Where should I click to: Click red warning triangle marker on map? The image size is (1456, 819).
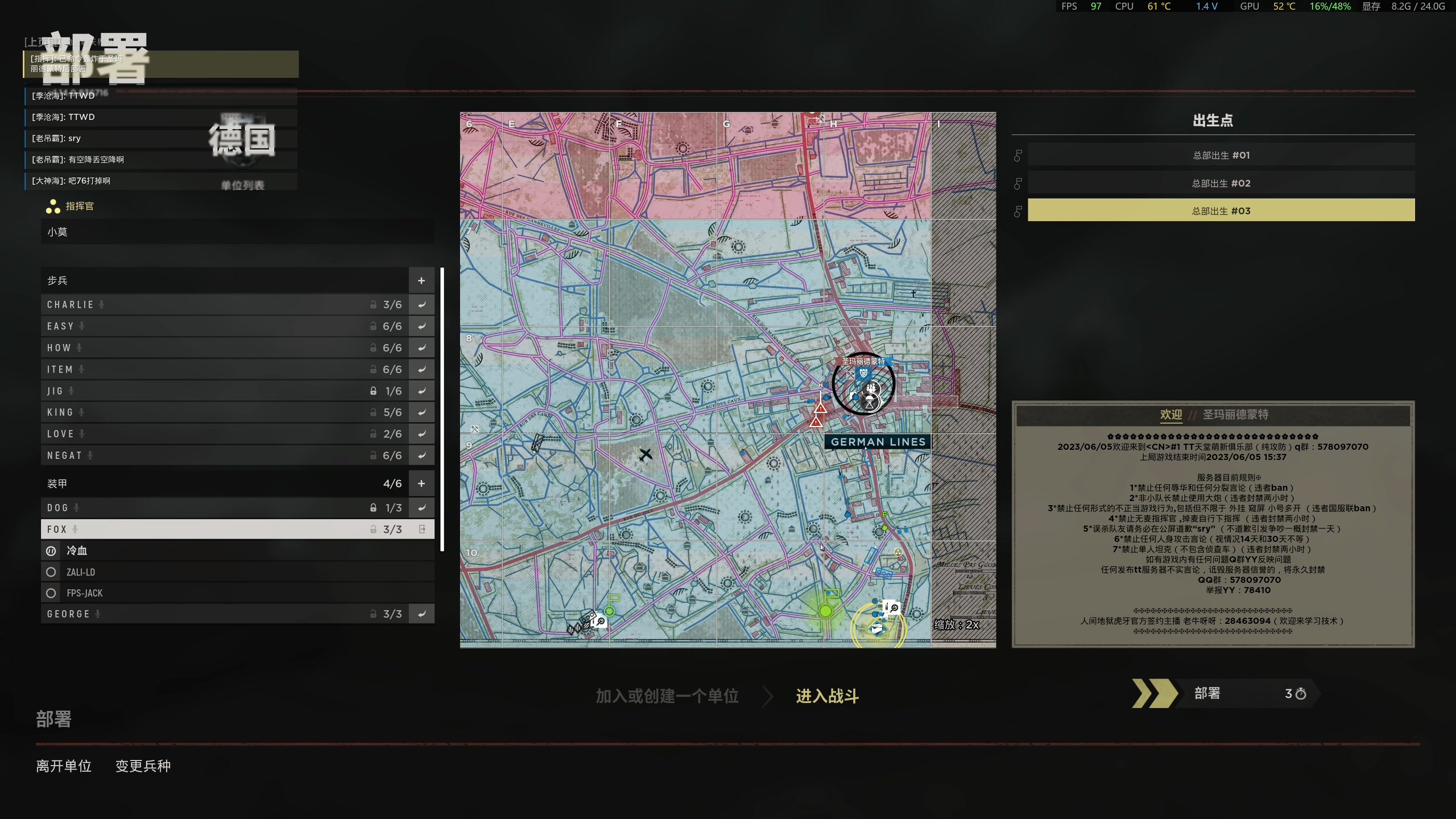[x=820, y=408]
